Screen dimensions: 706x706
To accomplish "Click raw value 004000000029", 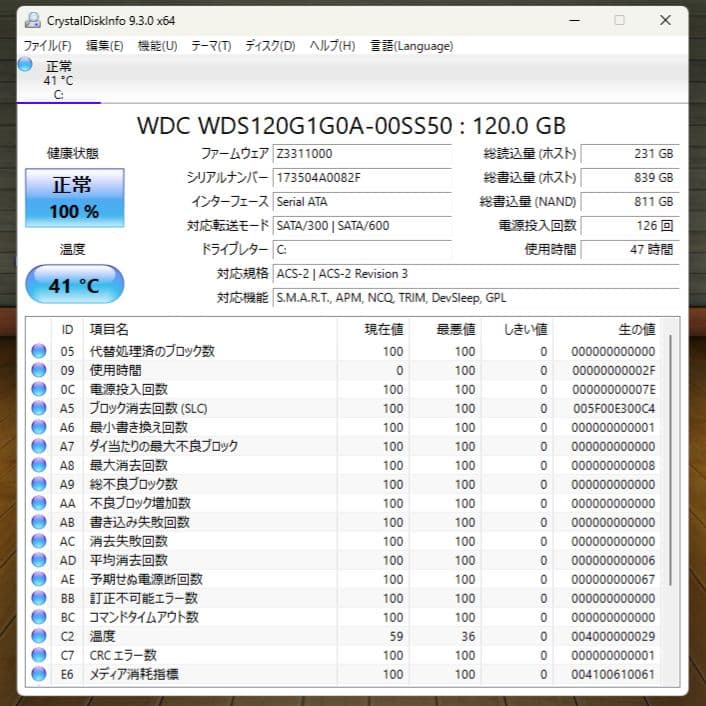I will click(x=614, y=636).
